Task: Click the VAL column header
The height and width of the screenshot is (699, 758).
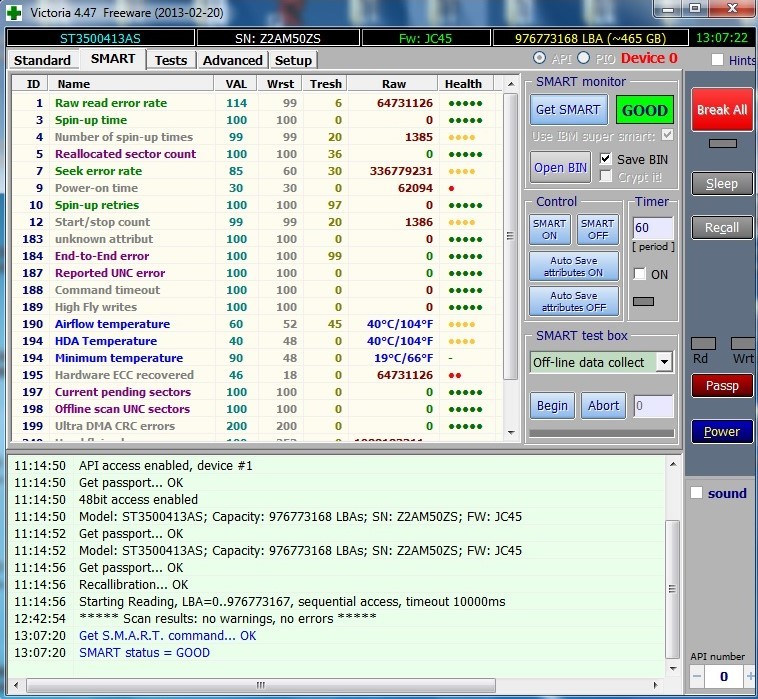Action: click(236, 84)
